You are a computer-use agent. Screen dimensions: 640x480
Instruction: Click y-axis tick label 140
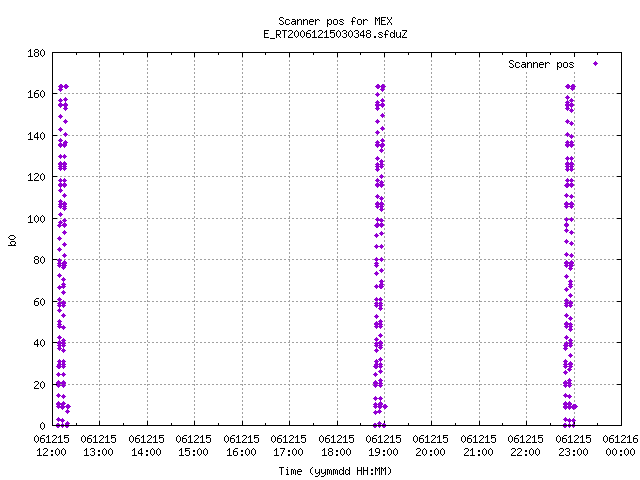36,136
